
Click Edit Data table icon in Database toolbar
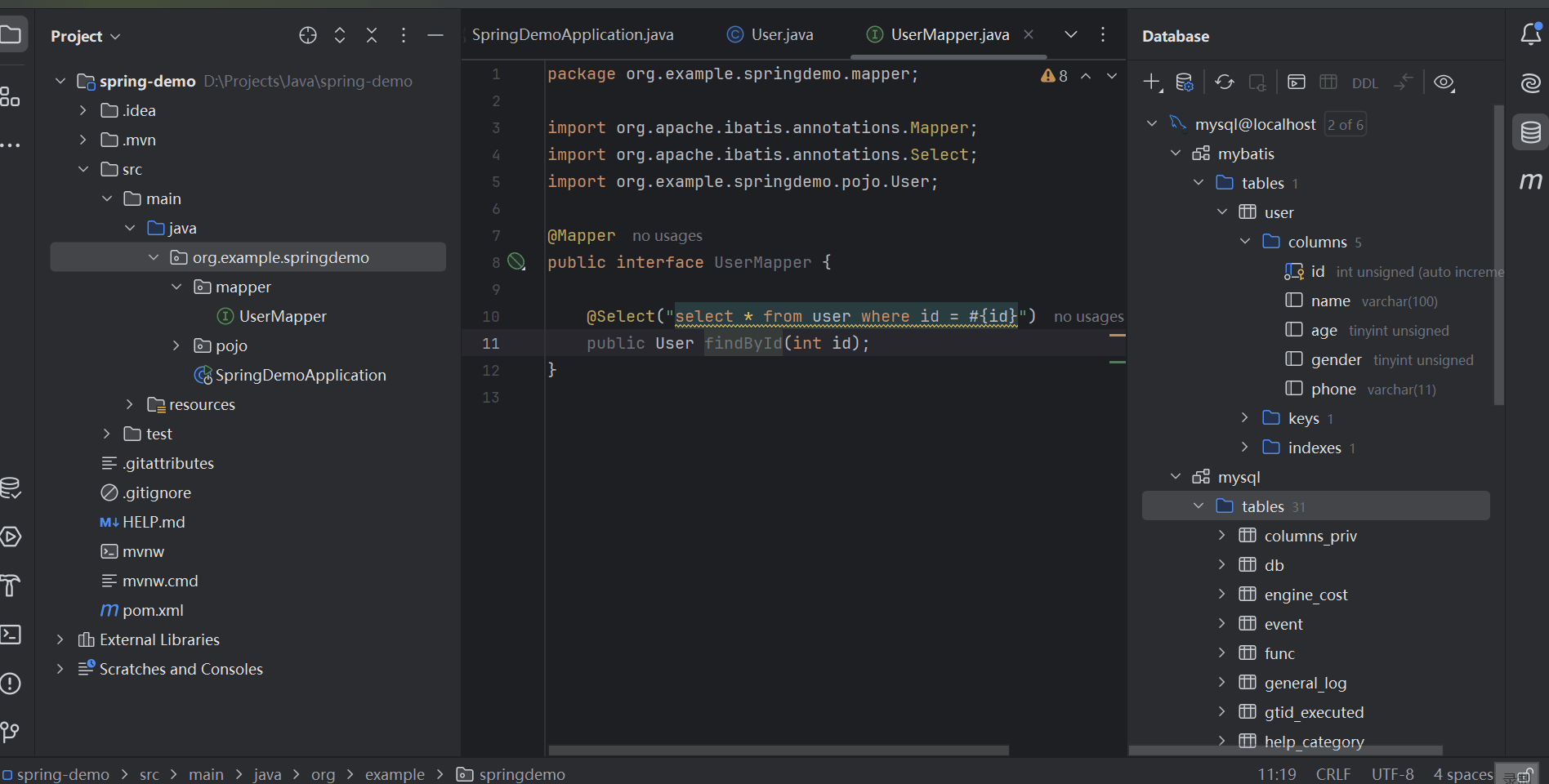tap(1328, 82)
